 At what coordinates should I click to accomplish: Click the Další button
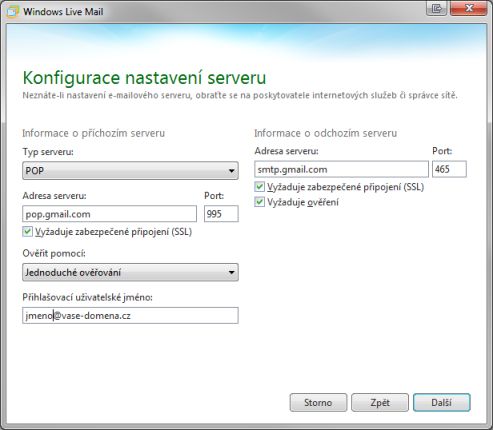tap(442, 403)
